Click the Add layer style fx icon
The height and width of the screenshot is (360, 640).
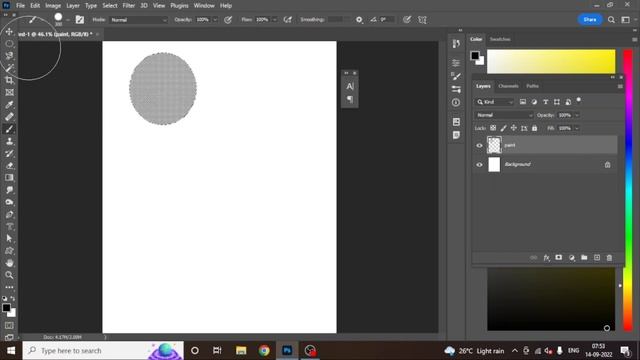pyautogui.click(x=547, y=258)
